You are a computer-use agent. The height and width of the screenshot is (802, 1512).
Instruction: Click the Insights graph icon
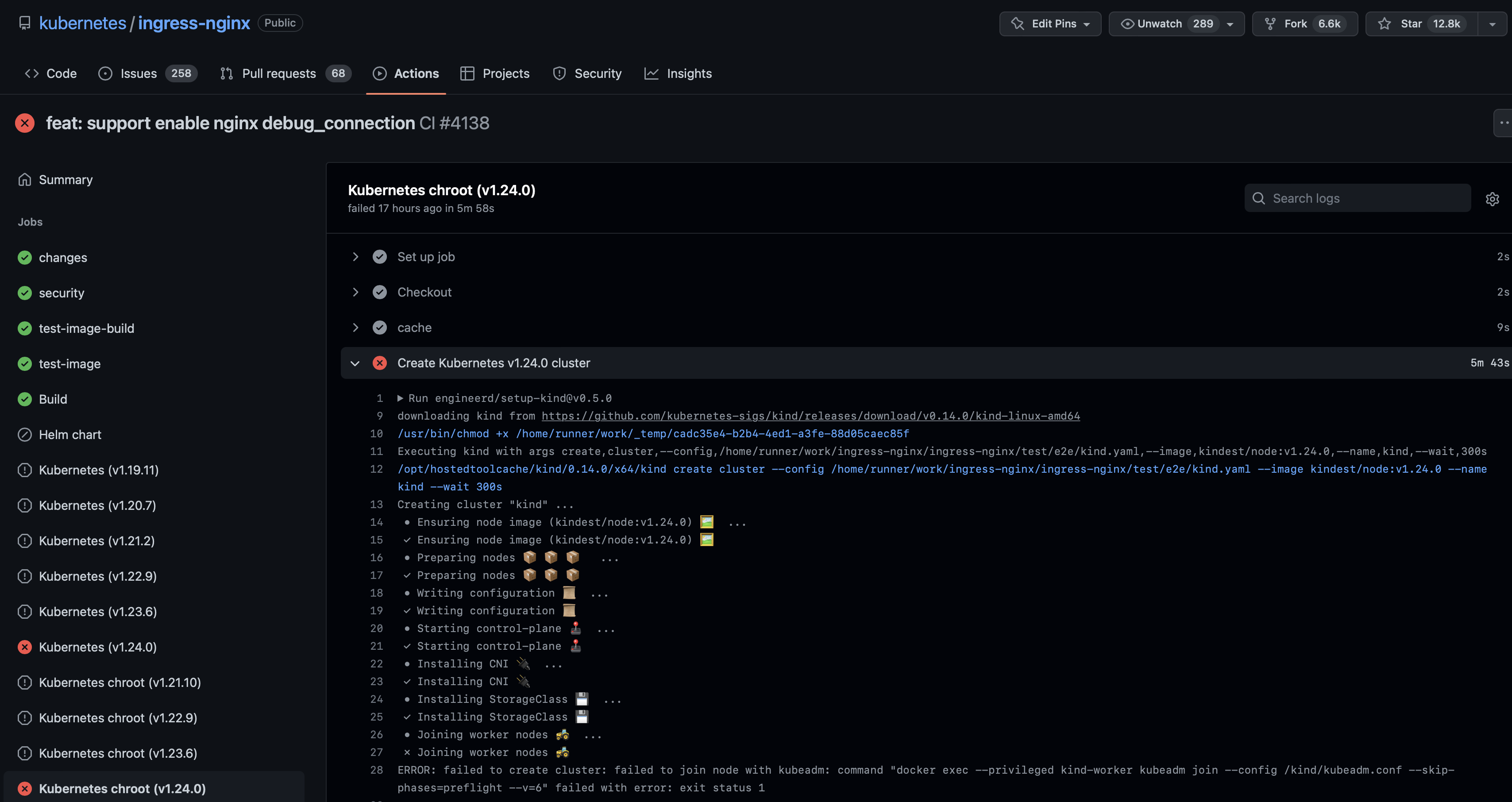(x=652, y=73)
